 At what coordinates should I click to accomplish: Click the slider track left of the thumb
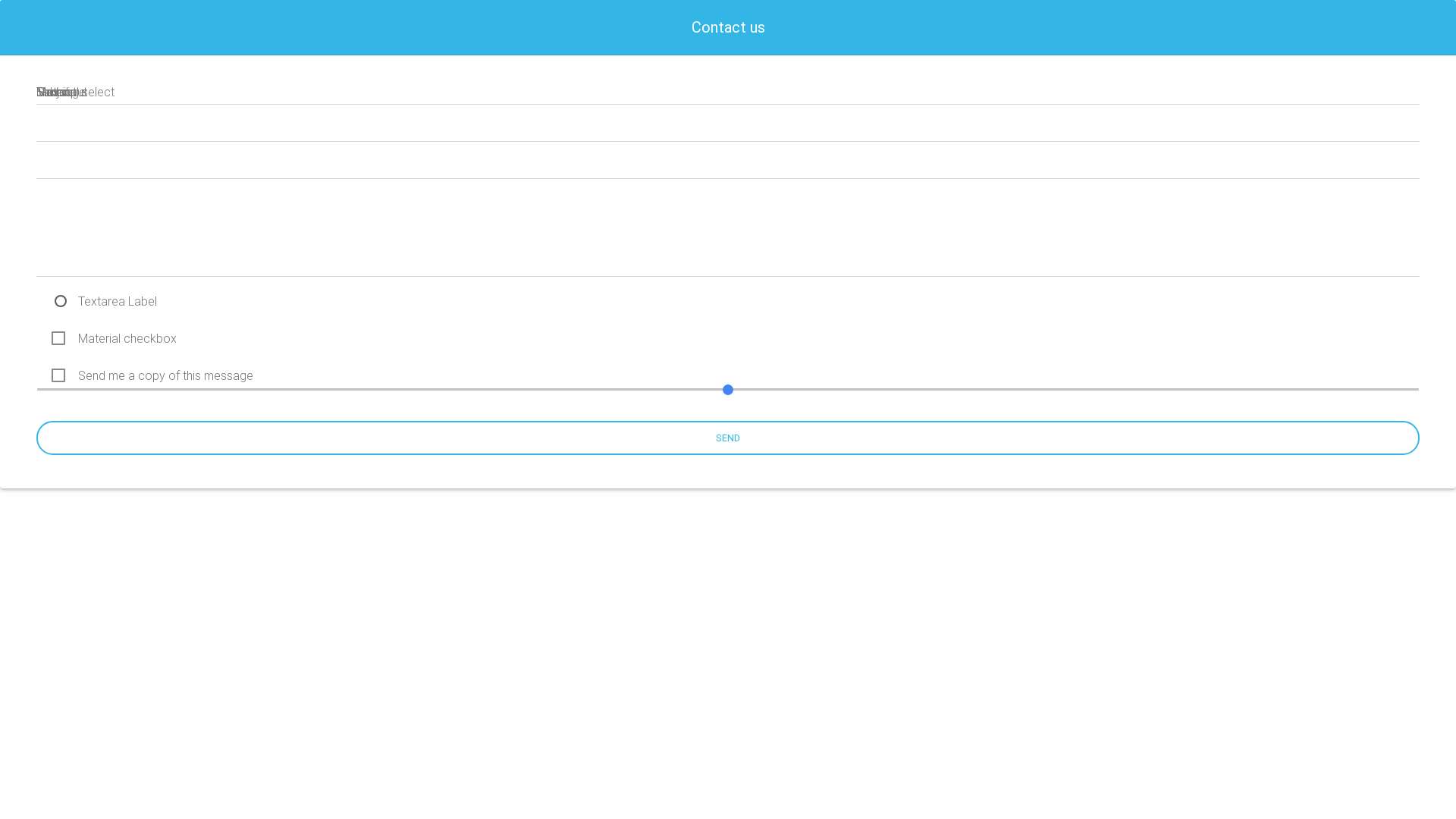click(x=379, y=390)
